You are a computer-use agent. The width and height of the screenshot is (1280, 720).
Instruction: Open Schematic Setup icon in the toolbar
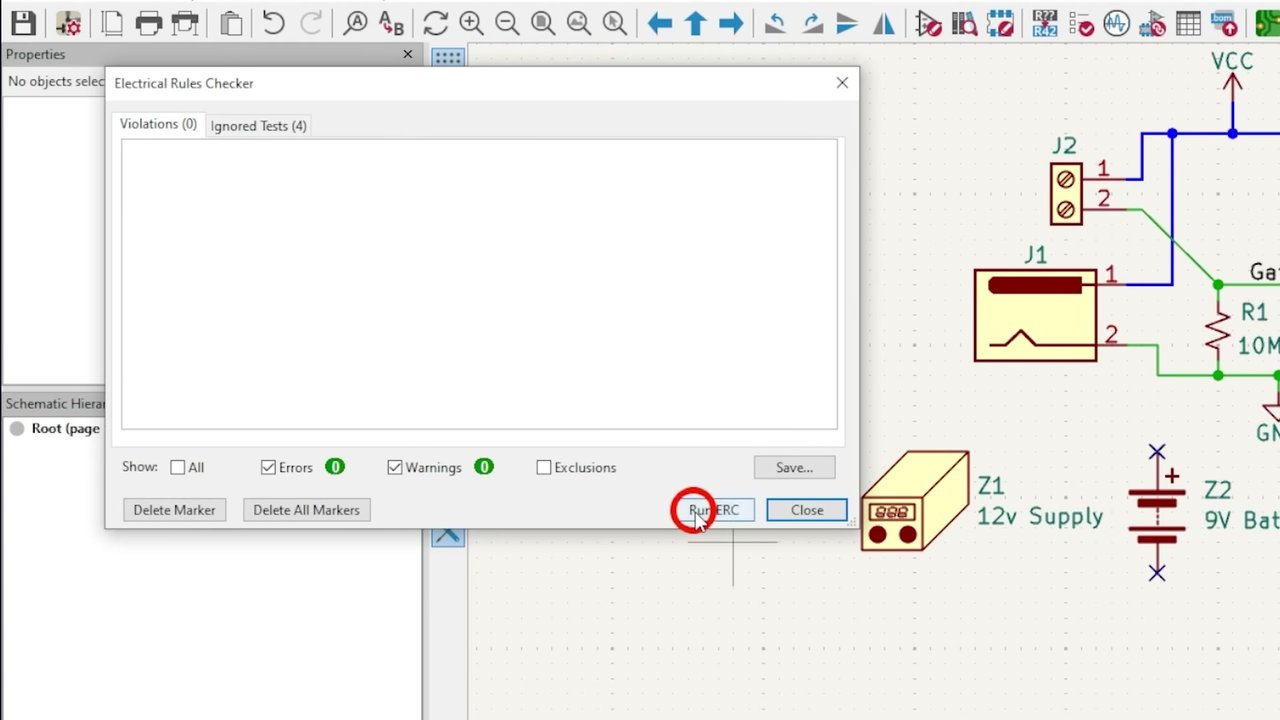pos(68,22)
